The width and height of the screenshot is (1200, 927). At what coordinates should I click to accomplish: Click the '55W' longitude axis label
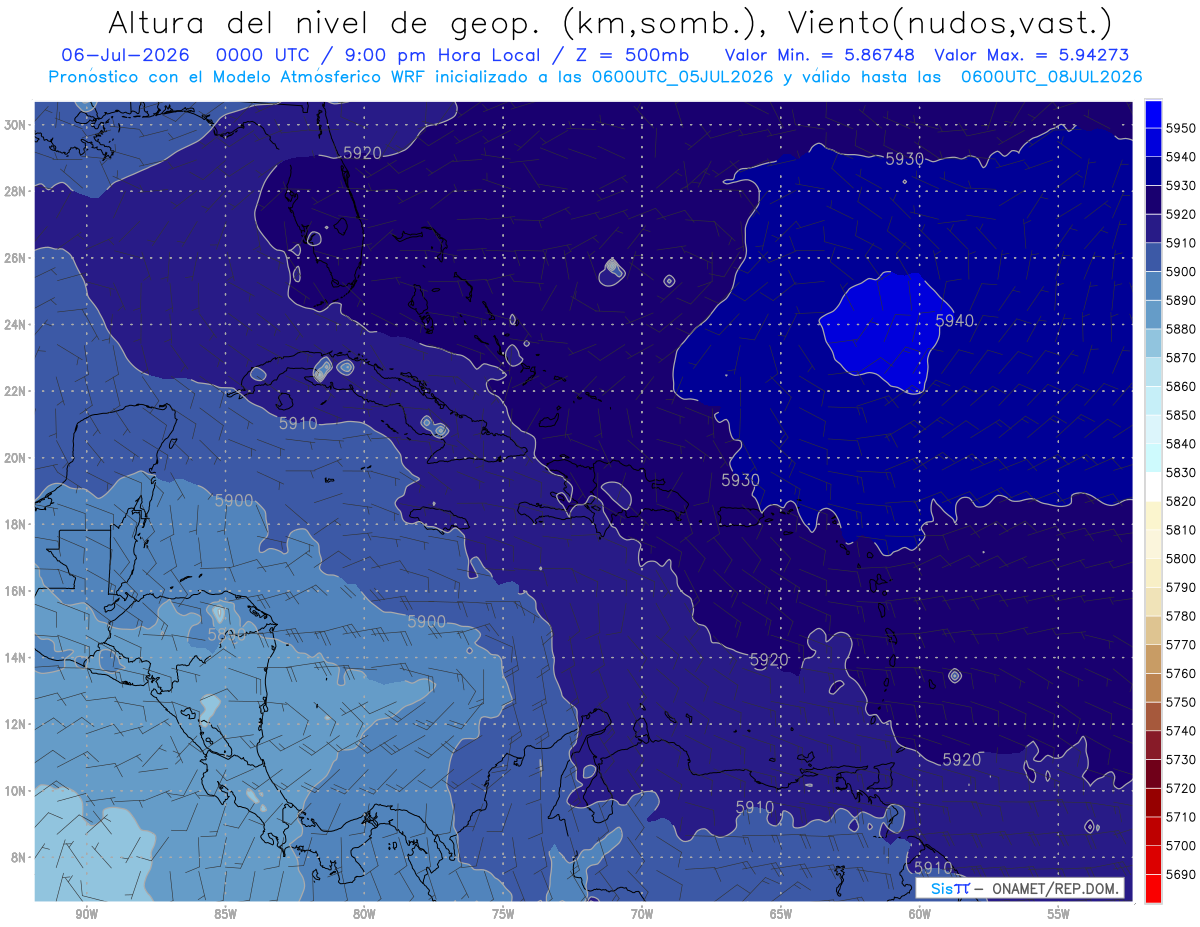(x=1059, y=915)
